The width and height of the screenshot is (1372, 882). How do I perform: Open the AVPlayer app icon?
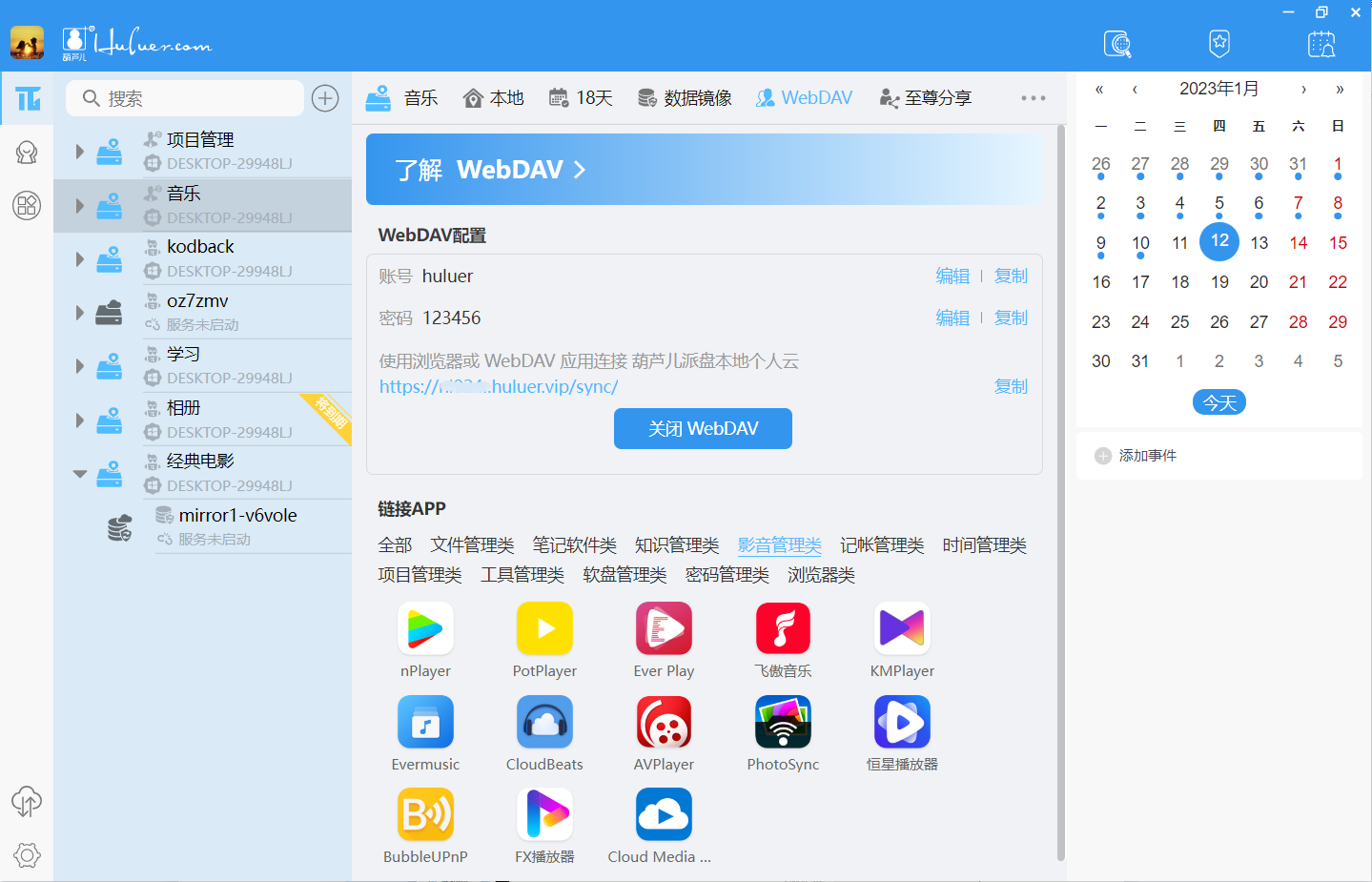click(x=664, y=722)
